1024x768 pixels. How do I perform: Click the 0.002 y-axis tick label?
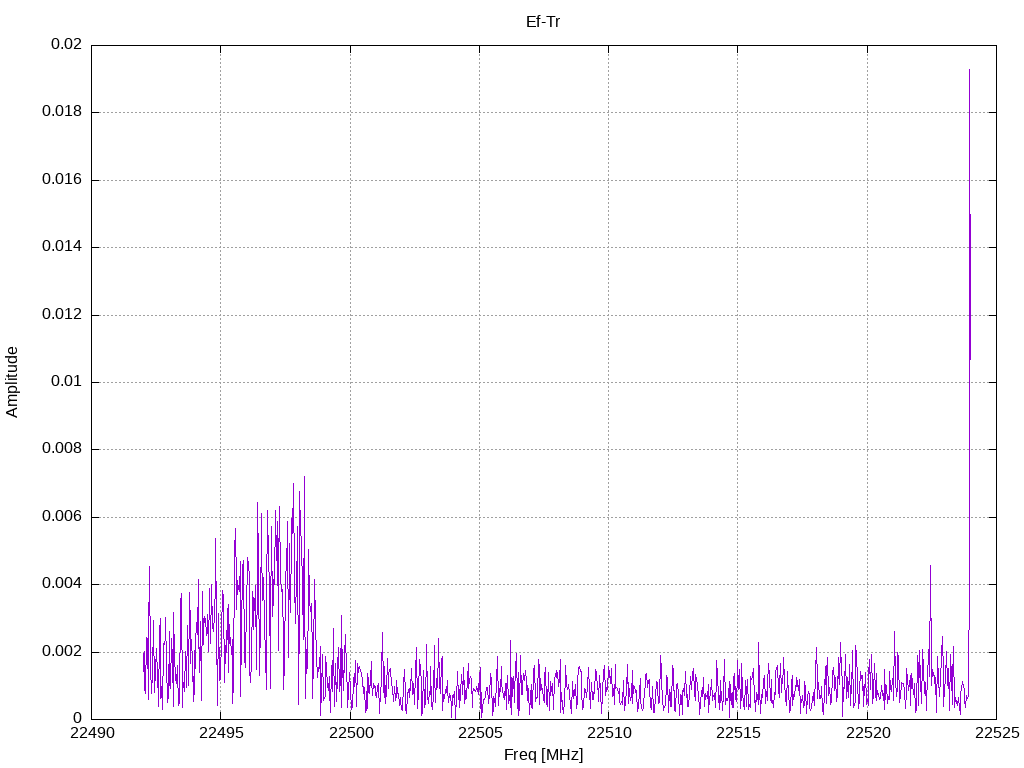[x=61, y=652]
